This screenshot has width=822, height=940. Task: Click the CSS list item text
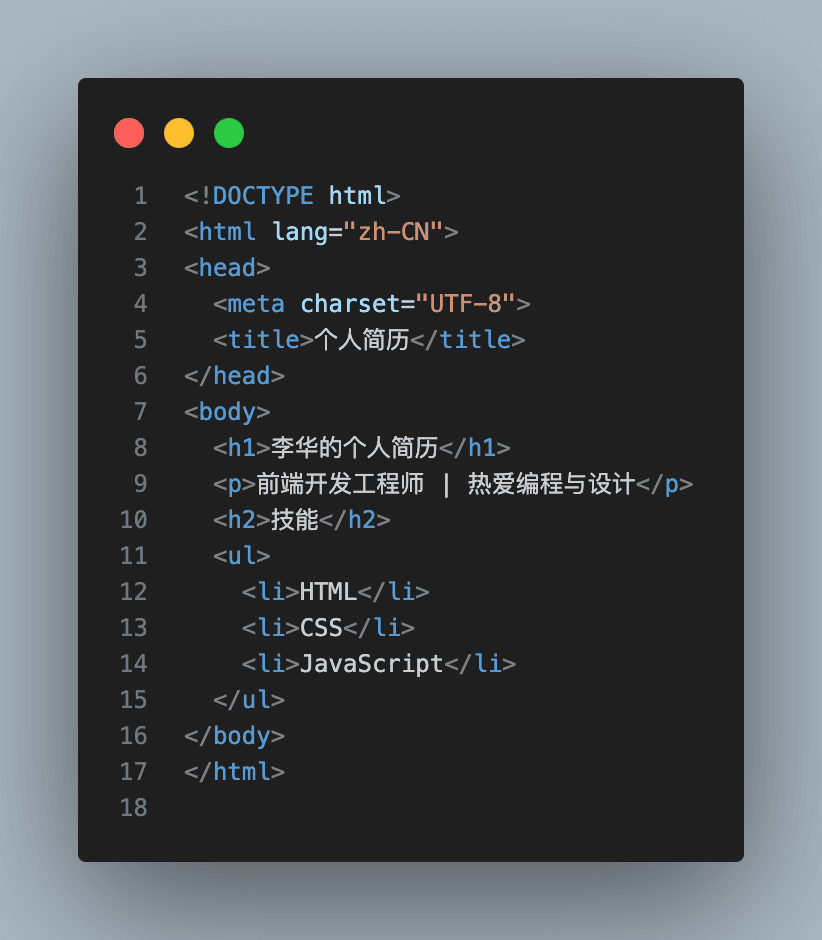tap(321, 628)
